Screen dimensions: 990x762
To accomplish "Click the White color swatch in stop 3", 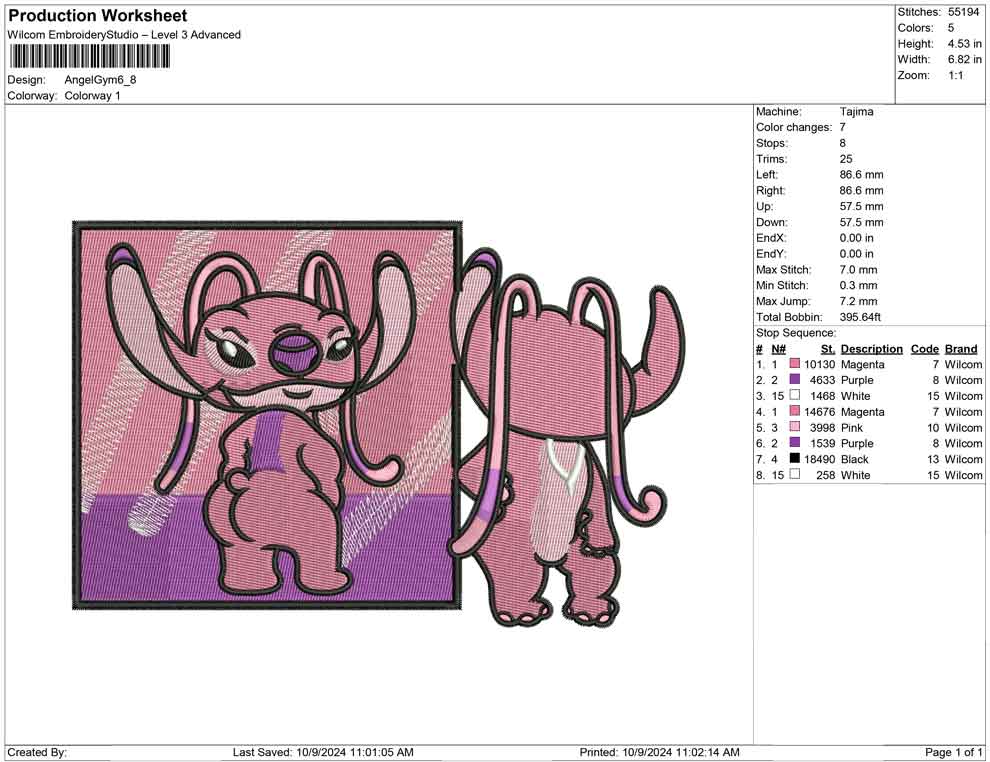I will pos(795,395).
